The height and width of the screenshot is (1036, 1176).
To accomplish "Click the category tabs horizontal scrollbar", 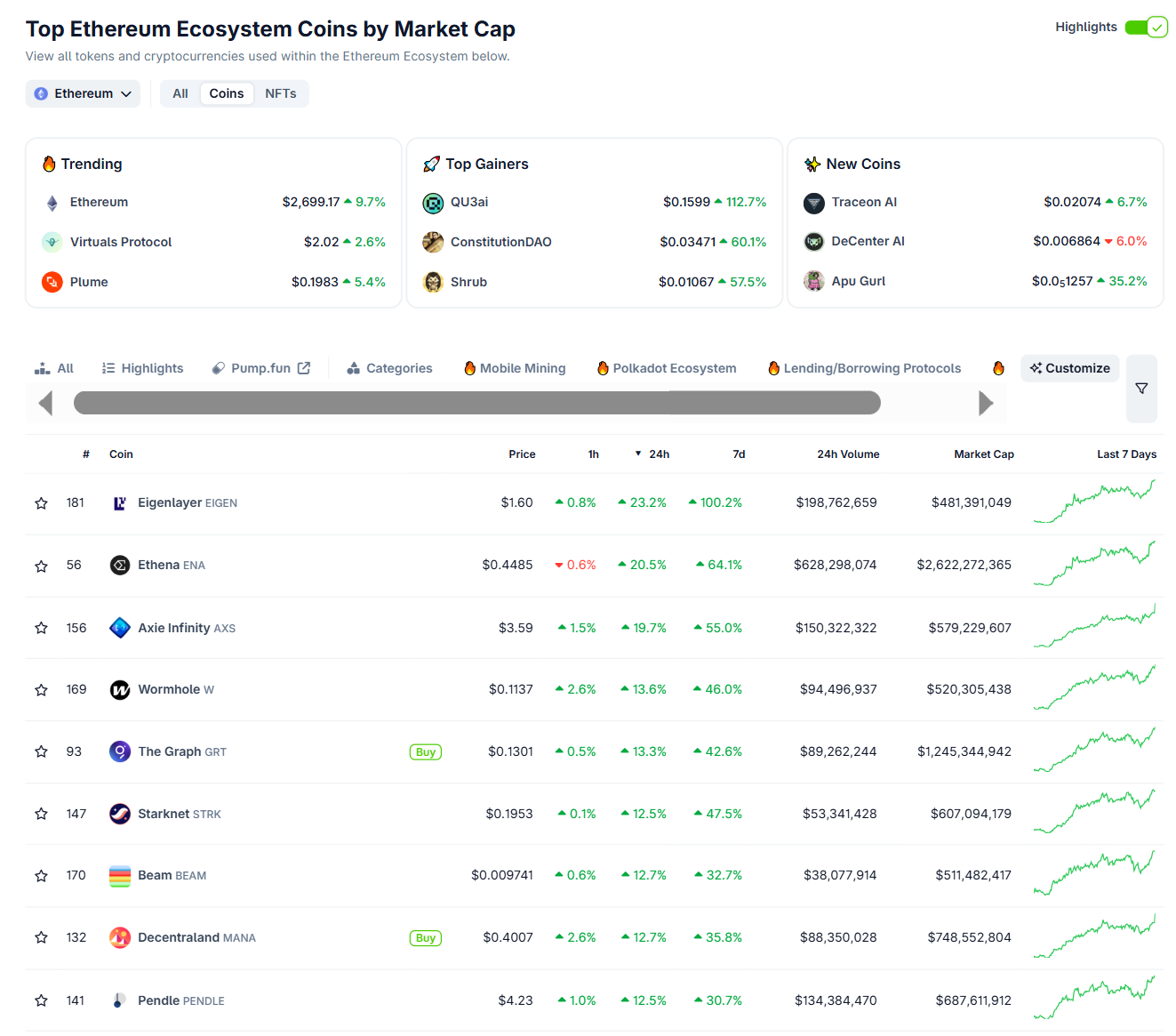I will (477, 403).
